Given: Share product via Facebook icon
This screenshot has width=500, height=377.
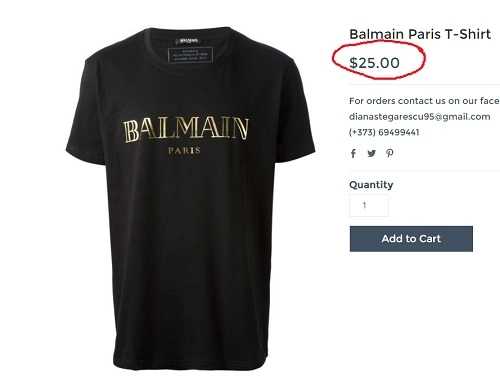Looking at the screenshot, I should pos(353,153).
